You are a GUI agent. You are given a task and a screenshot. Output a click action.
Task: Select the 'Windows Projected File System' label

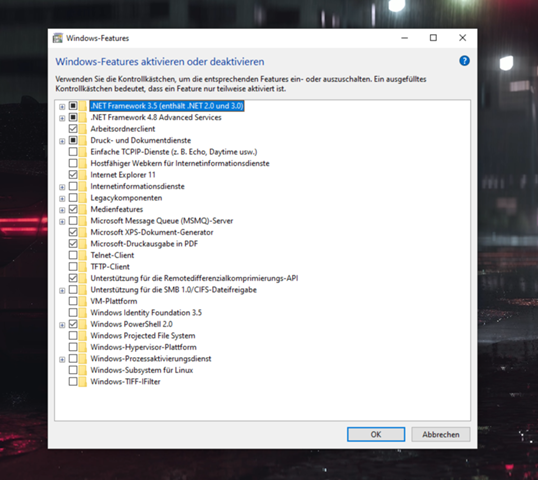pos(143,336)
